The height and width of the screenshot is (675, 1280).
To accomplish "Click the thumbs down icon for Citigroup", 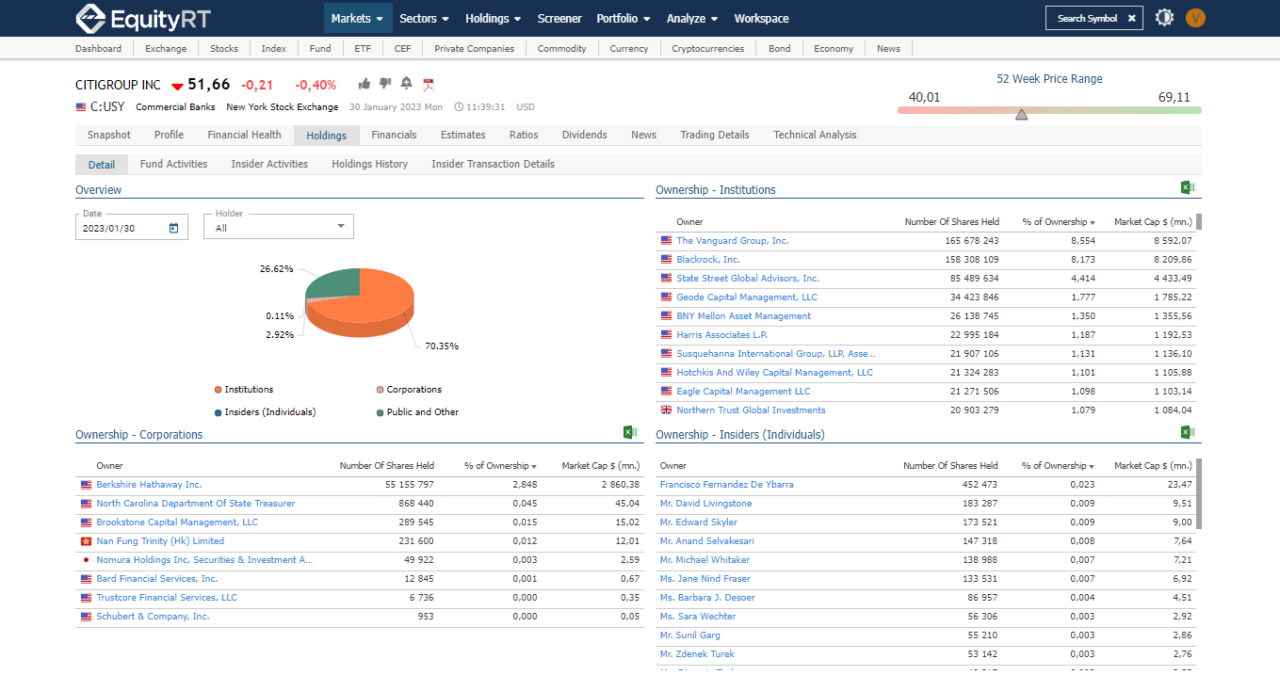I will (385, 84).
